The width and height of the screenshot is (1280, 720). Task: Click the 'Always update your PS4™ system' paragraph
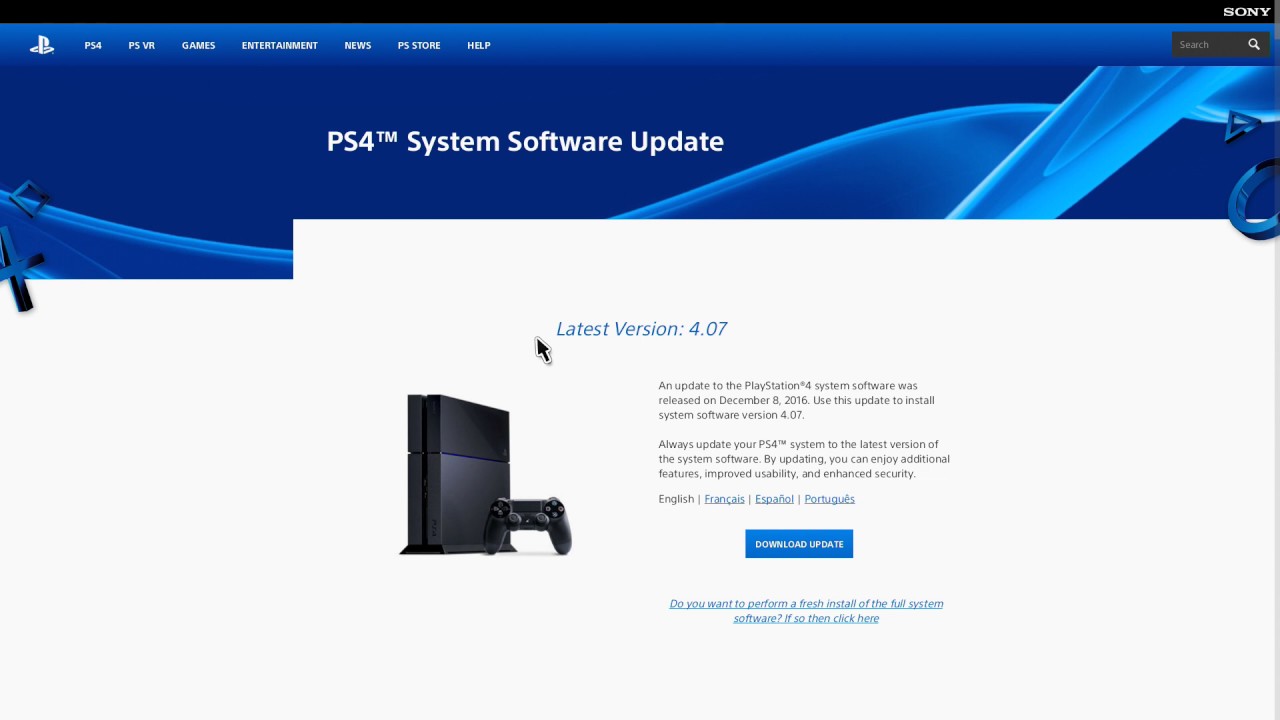tap(804, 459)
